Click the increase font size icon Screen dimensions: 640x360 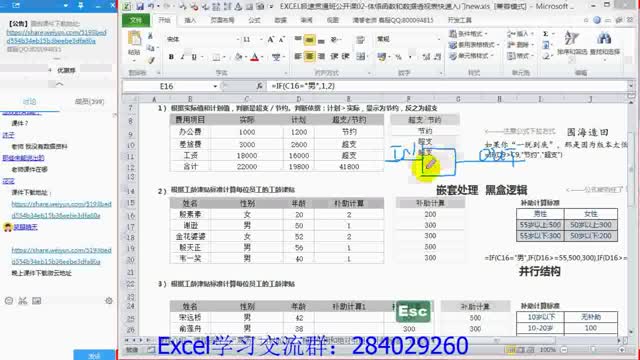[271, 39]
